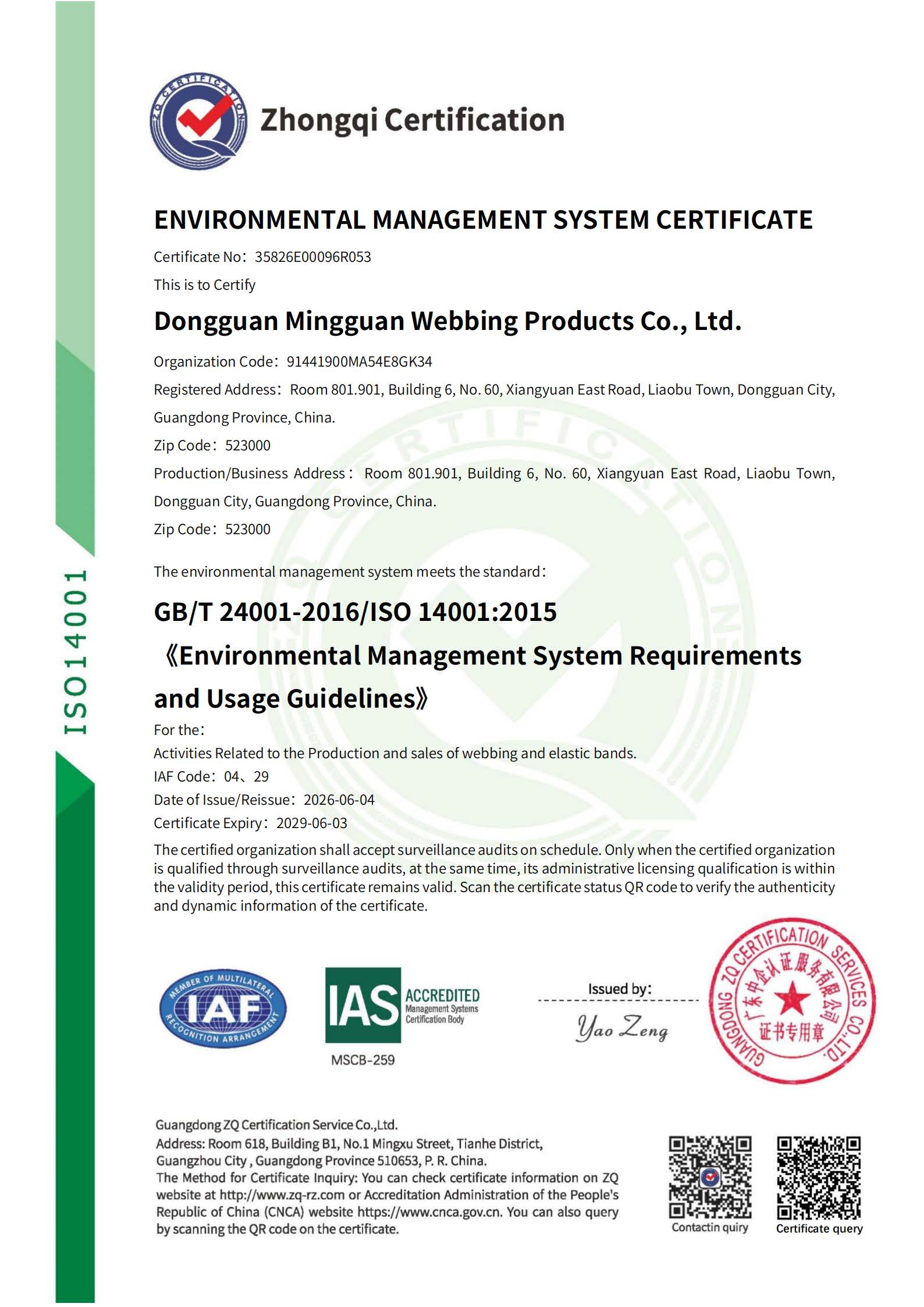Click the Yao Zeng signature
The width and height of the screenshot is (924, 1307).
[621, 1029]
